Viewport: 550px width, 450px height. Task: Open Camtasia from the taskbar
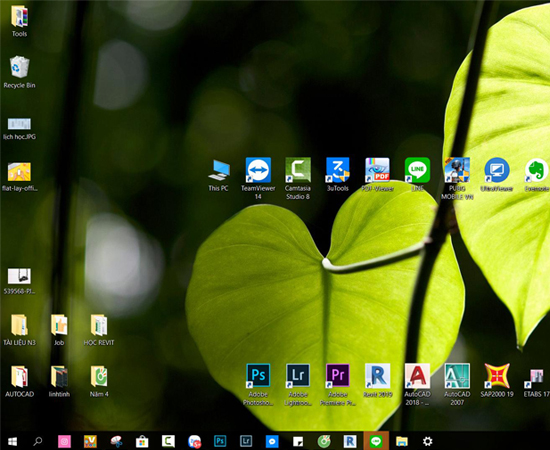pyautogui.click(x=168, y=441)
